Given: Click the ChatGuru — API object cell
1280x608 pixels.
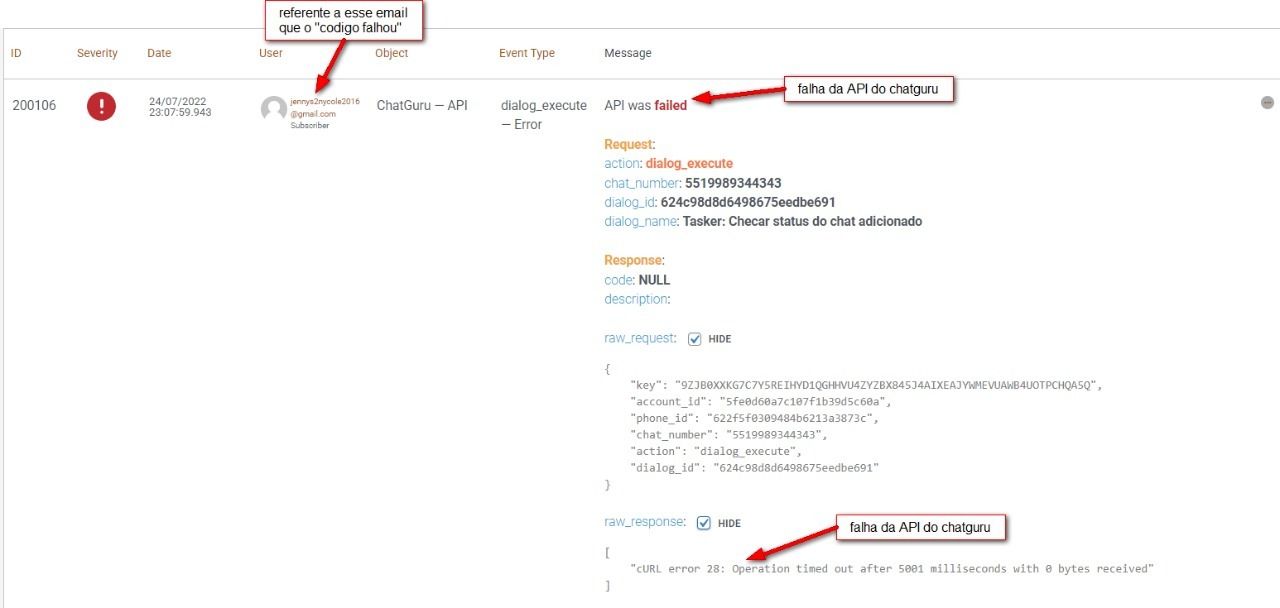Looking at the screenshot, I should (x=422, y=105).
